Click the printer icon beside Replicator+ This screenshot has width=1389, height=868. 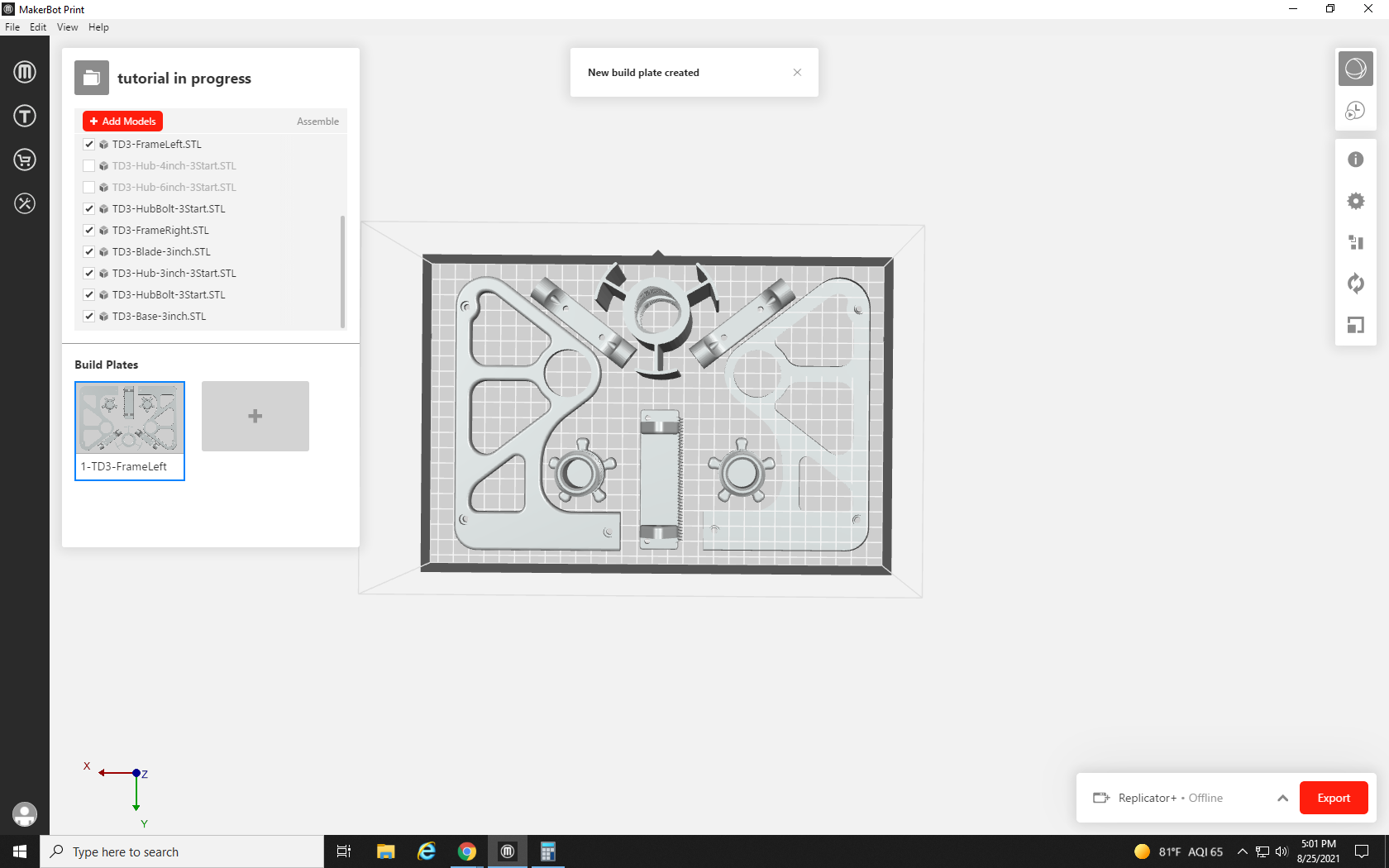click(x=1101, y=798)
